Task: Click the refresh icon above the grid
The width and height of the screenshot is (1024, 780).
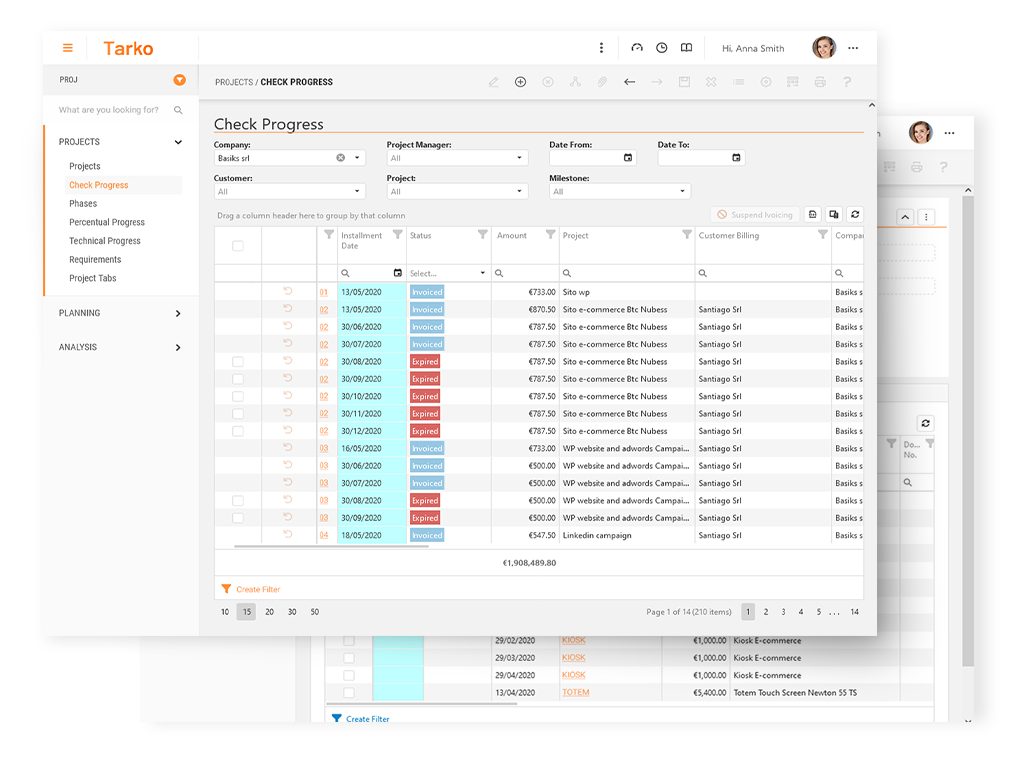Action: [x=855, y=214]
